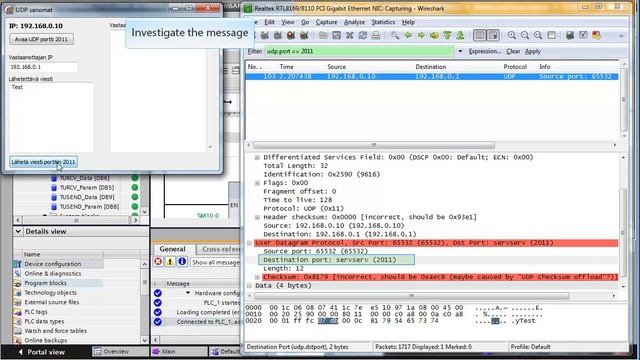Click display filter field udp.port == 2011
Image resolution: width=640 pixels, height=360 pixels.
(359, 51)
